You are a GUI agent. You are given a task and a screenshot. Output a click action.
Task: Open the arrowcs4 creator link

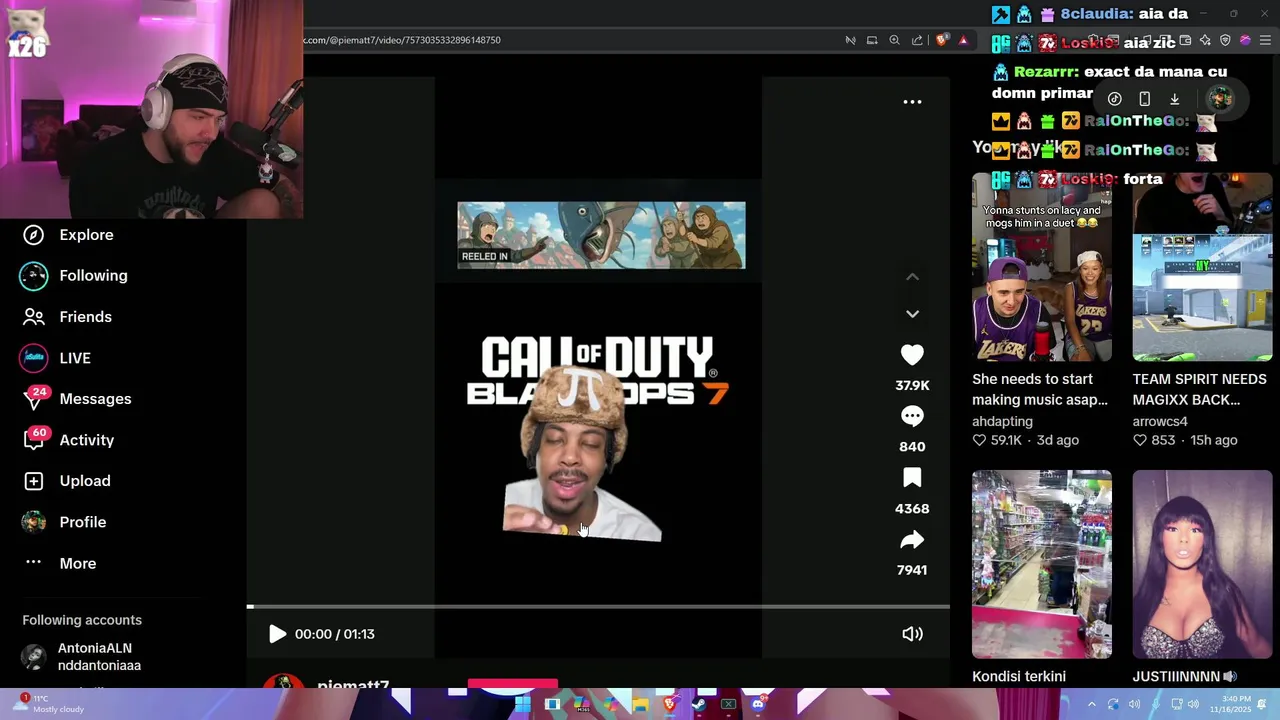(x=1160, y=421)
